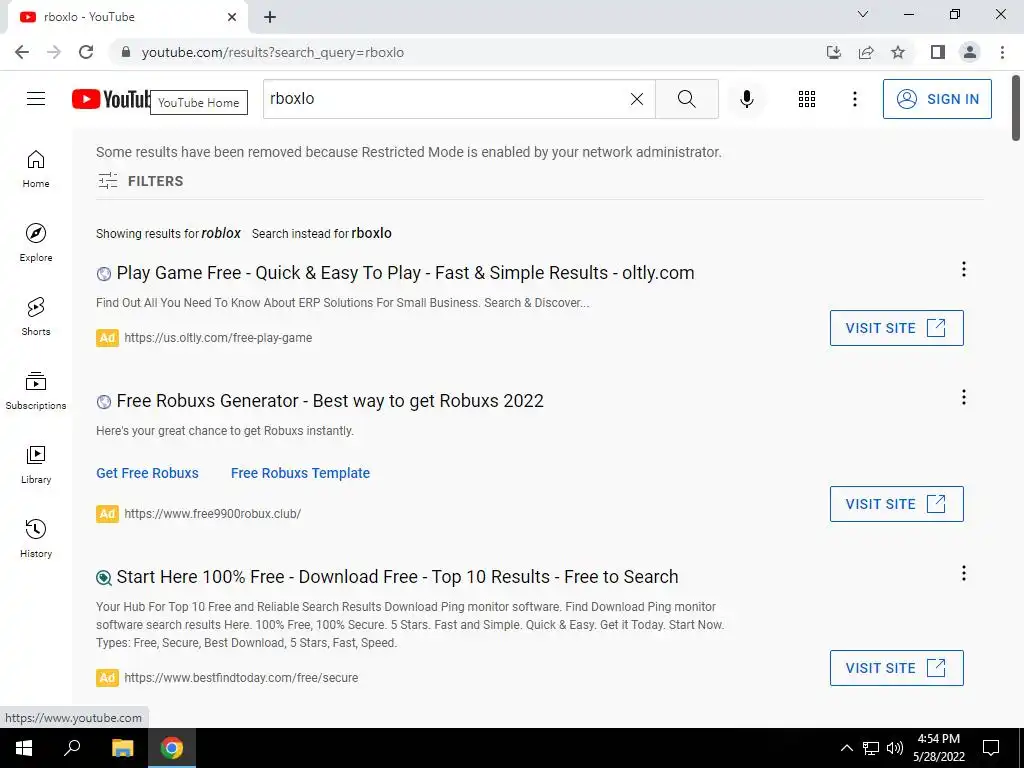1024x768 pixels.
Task: Open the FILTERS panel
Action: (x=140, y=181)
